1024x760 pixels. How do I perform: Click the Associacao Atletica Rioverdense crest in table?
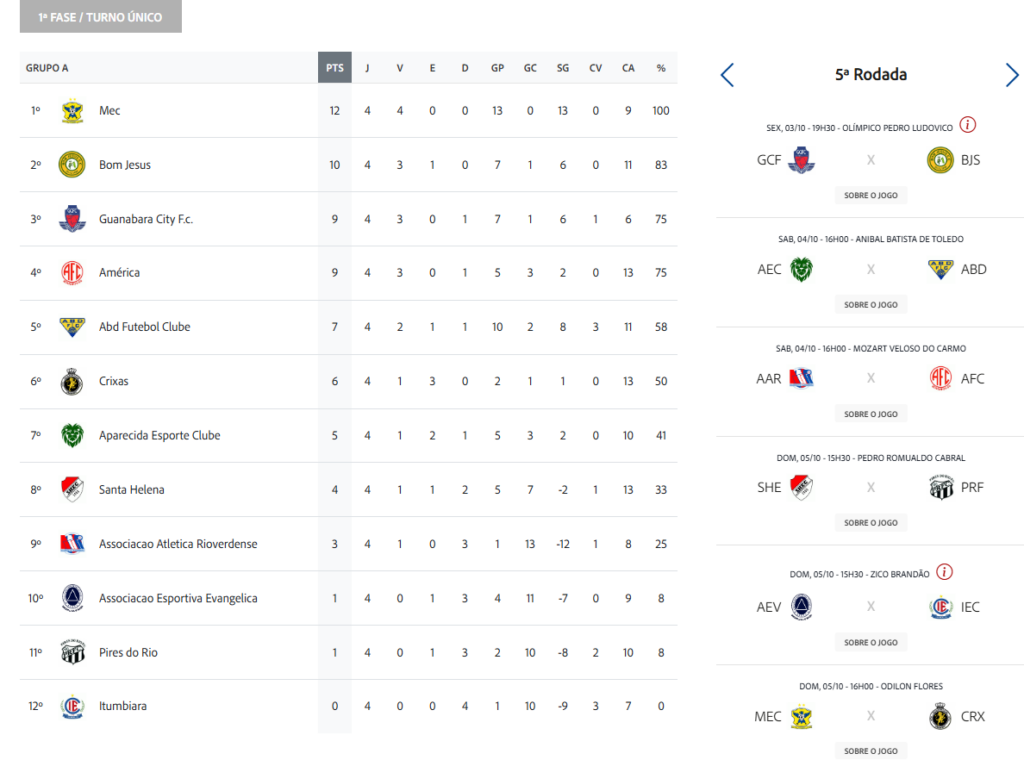72,543
